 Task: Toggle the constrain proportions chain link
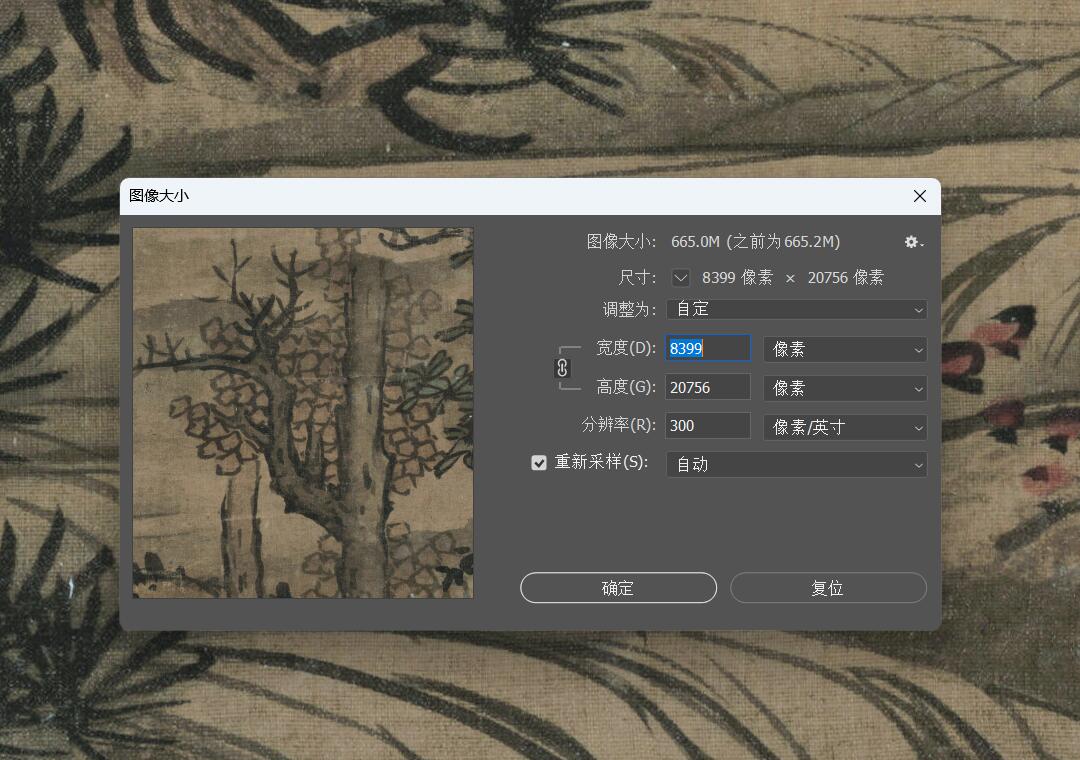pyautogui.click(x=562, y=369)
